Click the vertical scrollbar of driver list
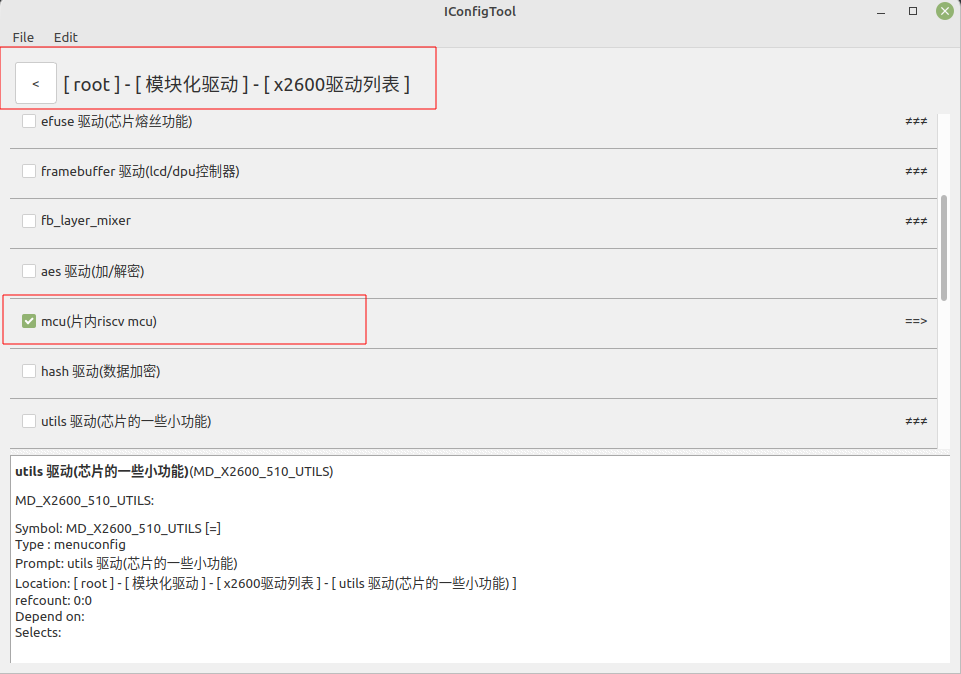 pos(944,246)
